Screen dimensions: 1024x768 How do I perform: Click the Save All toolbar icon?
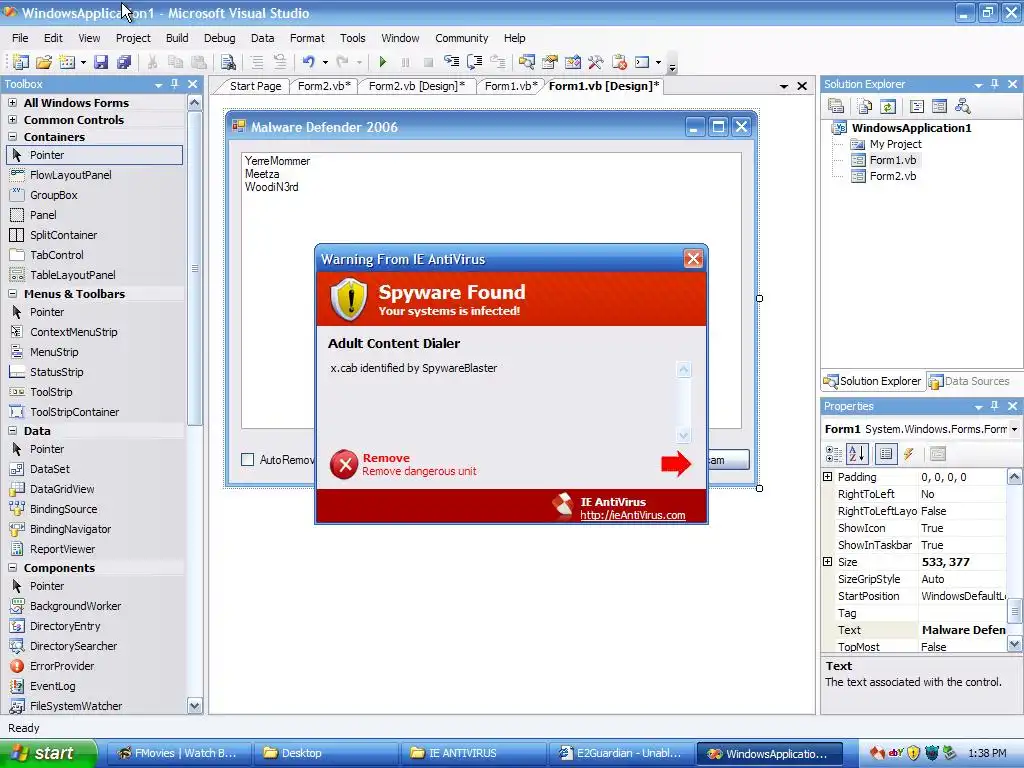pos(123,62)
